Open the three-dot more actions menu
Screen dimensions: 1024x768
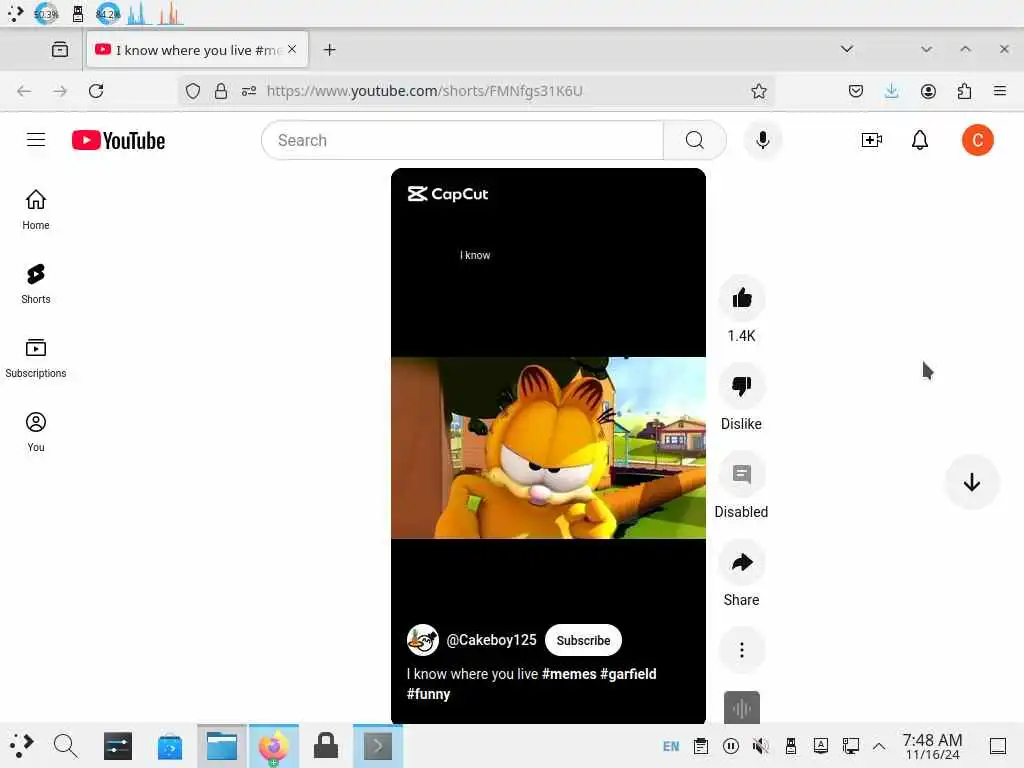pyautogui.click(x=742, y=650)
